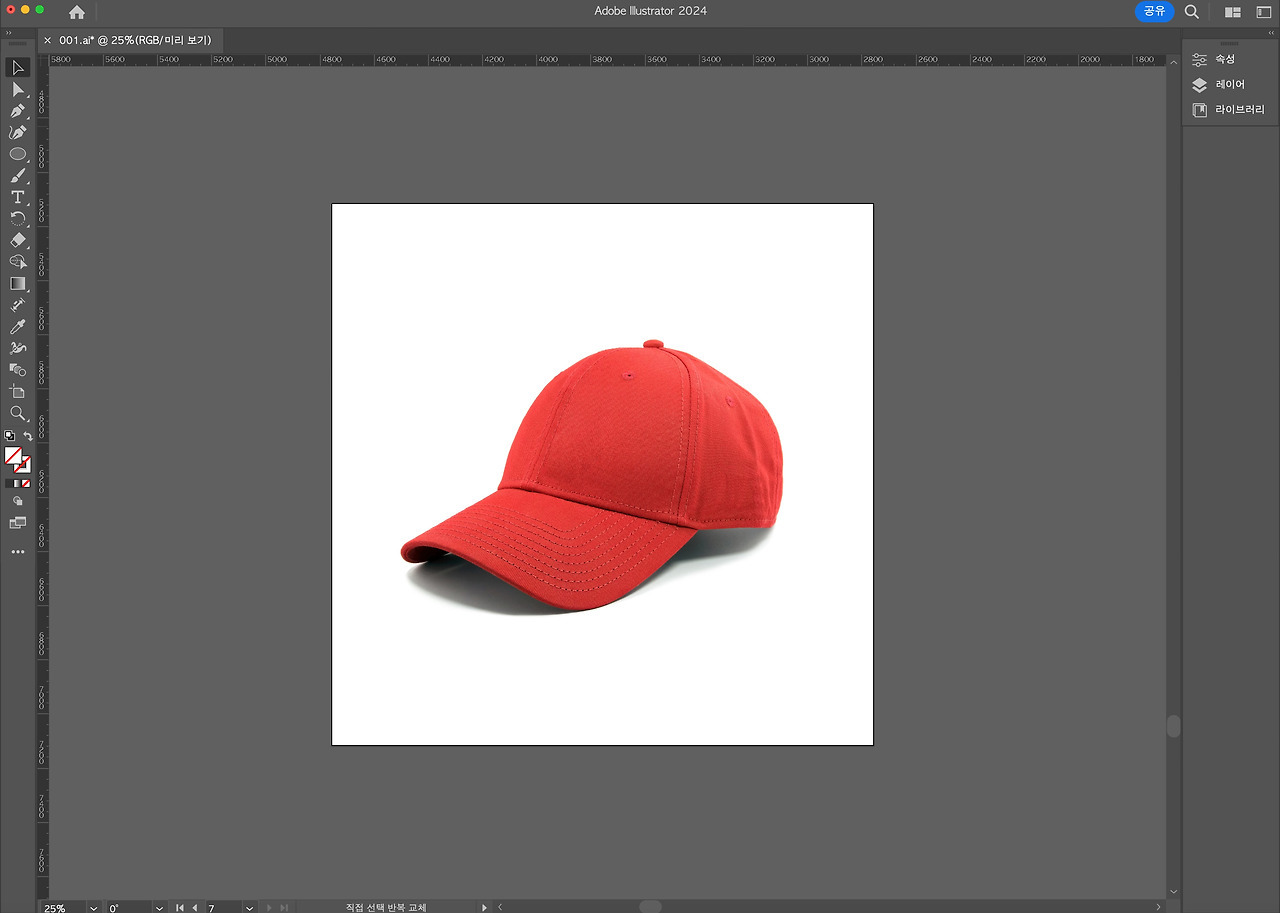The image size is (1280, 913).
Task: Open Edit Toolbar three-dots menu
Action: (x=18, y=552)
